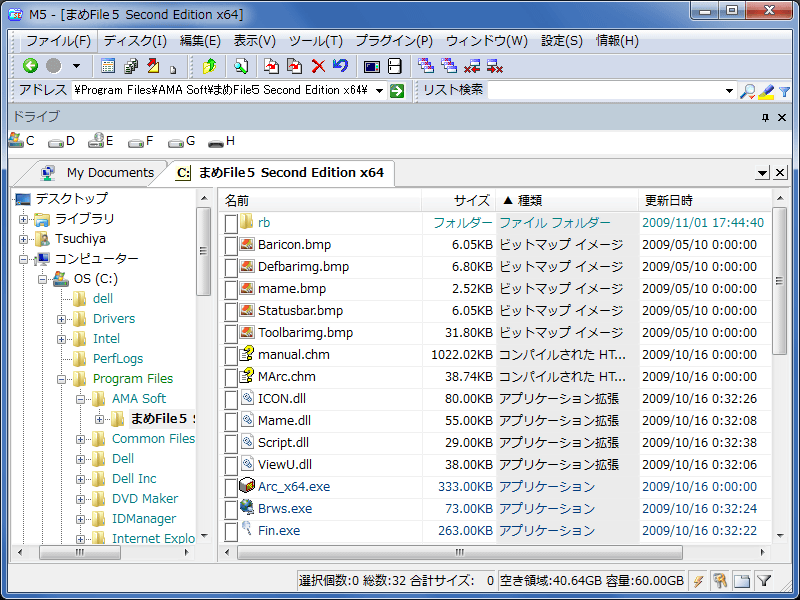Click the blue funnel filter icon
The height and width of the screenshot is (600, 800).
784,91
